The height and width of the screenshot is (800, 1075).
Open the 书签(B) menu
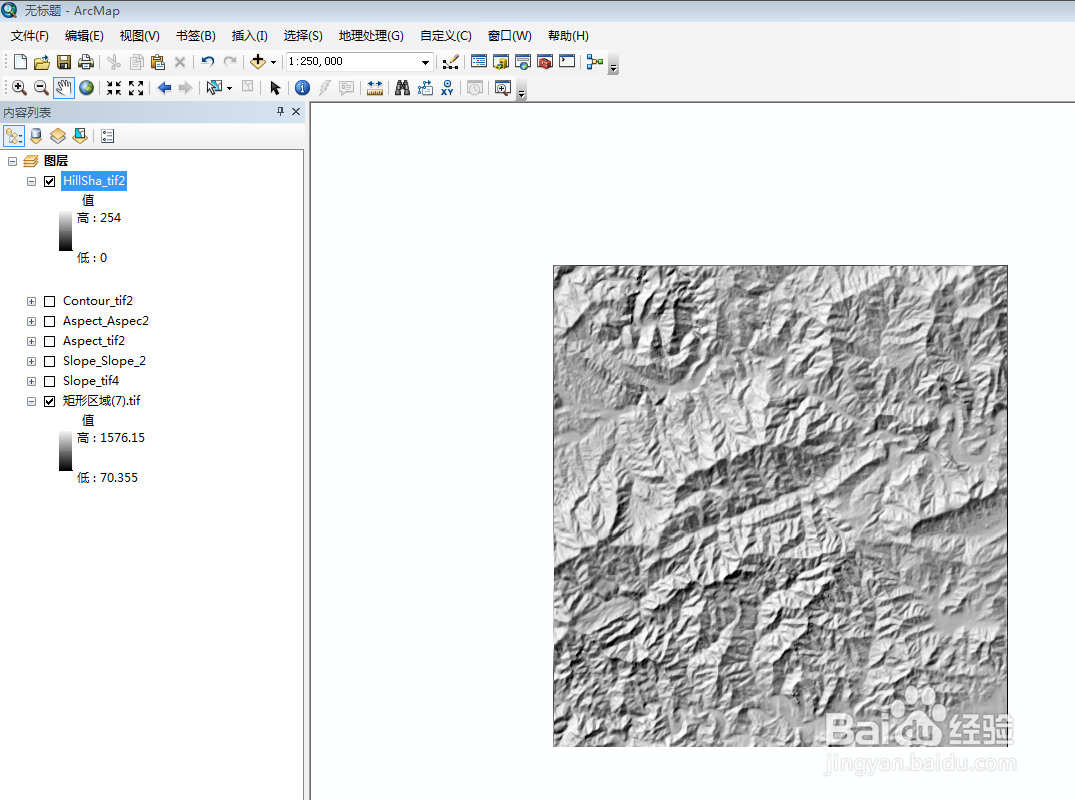coord(195,36)
